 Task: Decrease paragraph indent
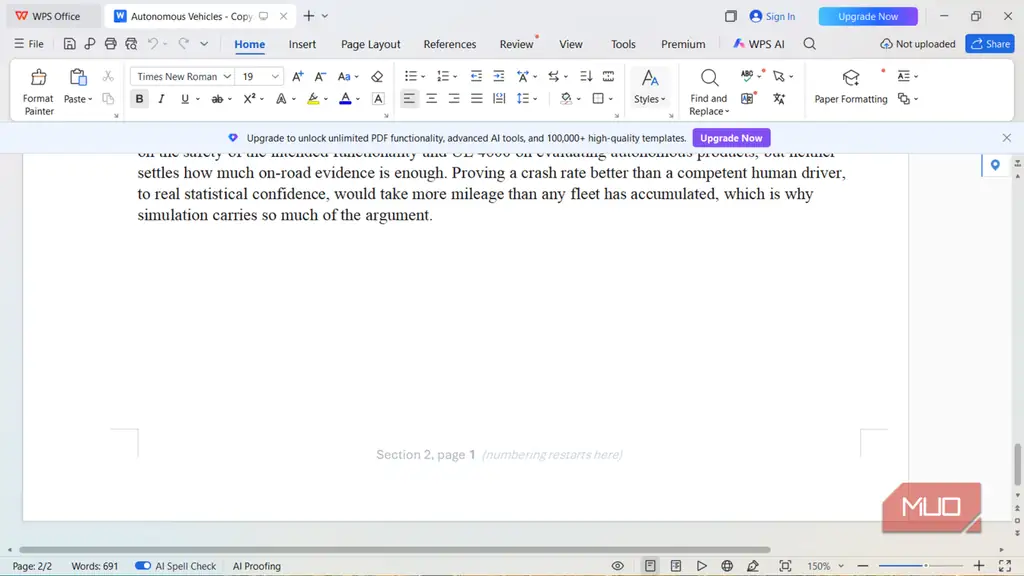click(476, 76)
